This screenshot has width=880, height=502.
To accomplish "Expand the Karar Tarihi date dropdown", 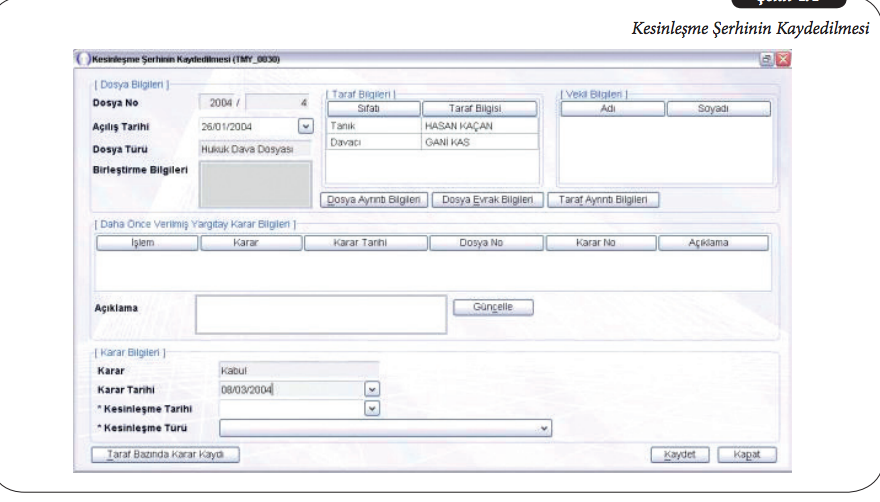I will pyautogui.click(x=372, y=390).
